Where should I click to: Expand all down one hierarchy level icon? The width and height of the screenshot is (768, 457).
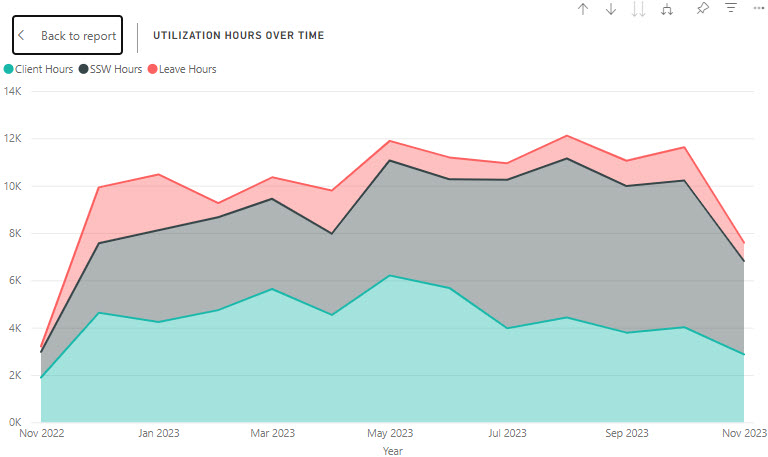pos(667,9)
